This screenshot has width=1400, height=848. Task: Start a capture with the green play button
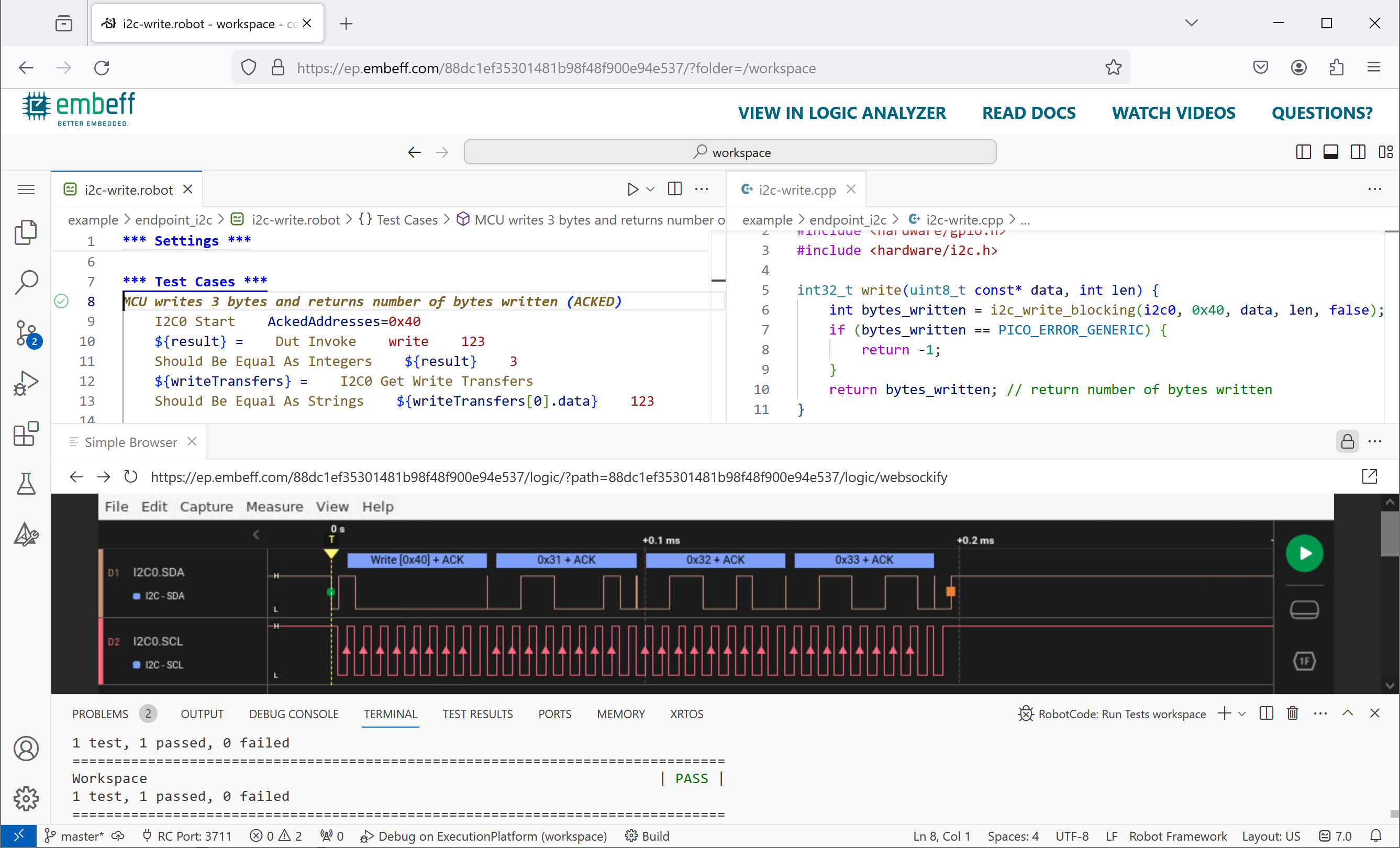1305,553
